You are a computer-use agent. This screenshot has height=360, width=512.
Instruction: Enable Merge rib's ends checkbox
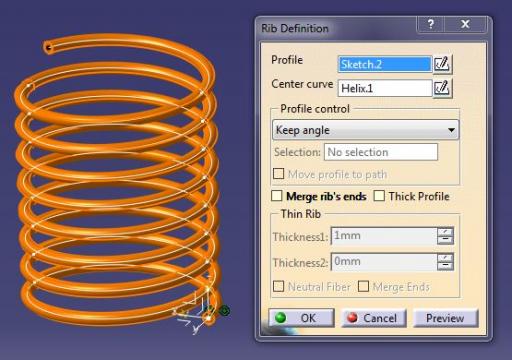pos(277,196)
